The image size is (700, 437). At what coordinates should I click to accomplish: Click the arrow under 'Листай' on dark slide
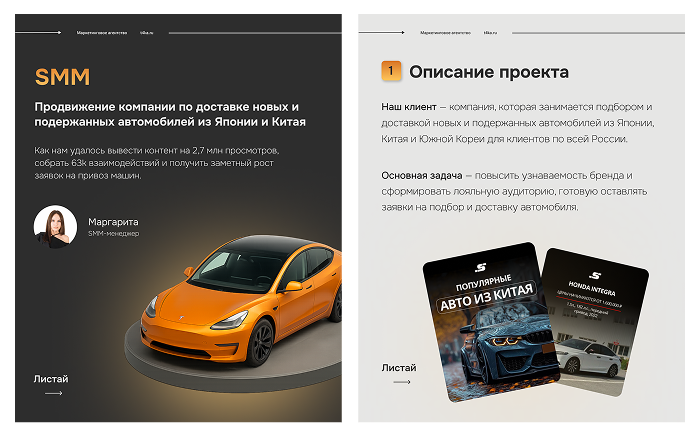pos(54,393)
